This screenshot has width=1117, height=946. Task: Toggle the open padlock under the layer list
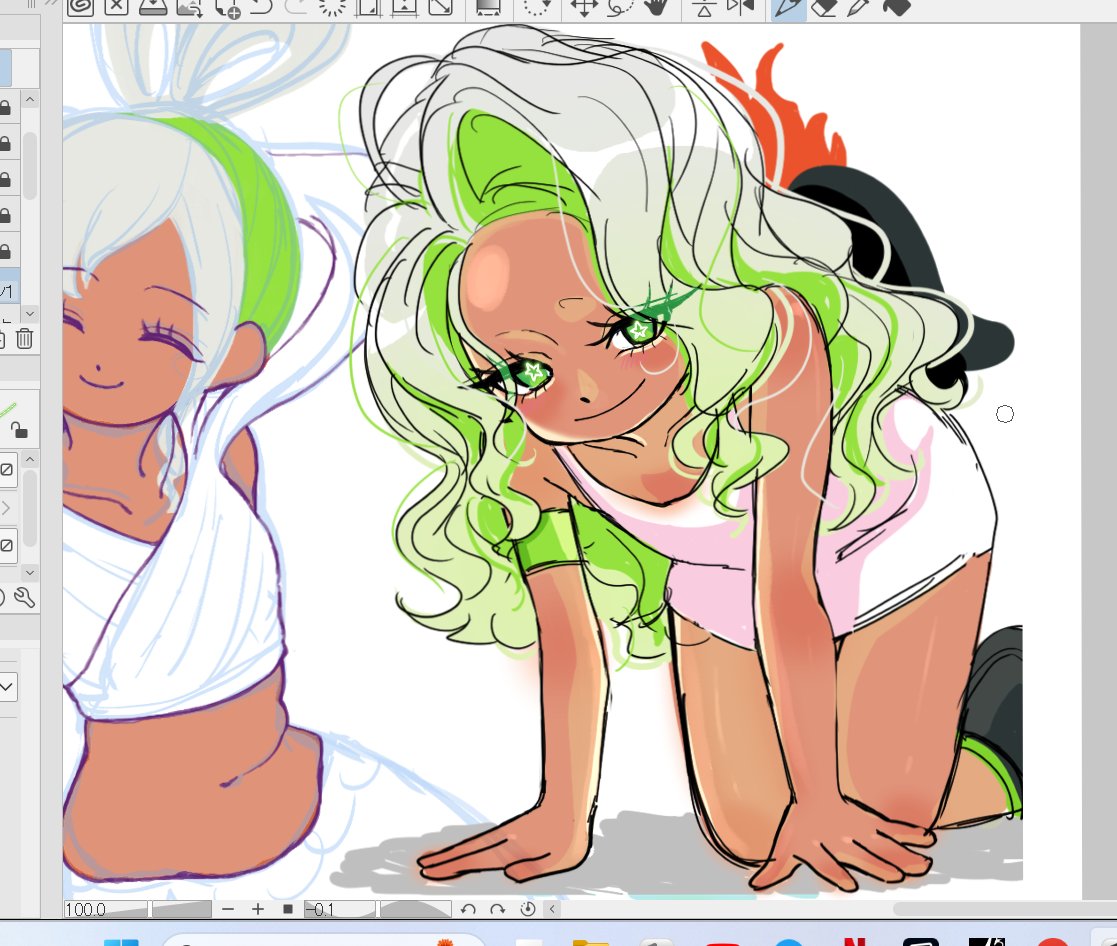pyautogui.click(x=19, y=430)
